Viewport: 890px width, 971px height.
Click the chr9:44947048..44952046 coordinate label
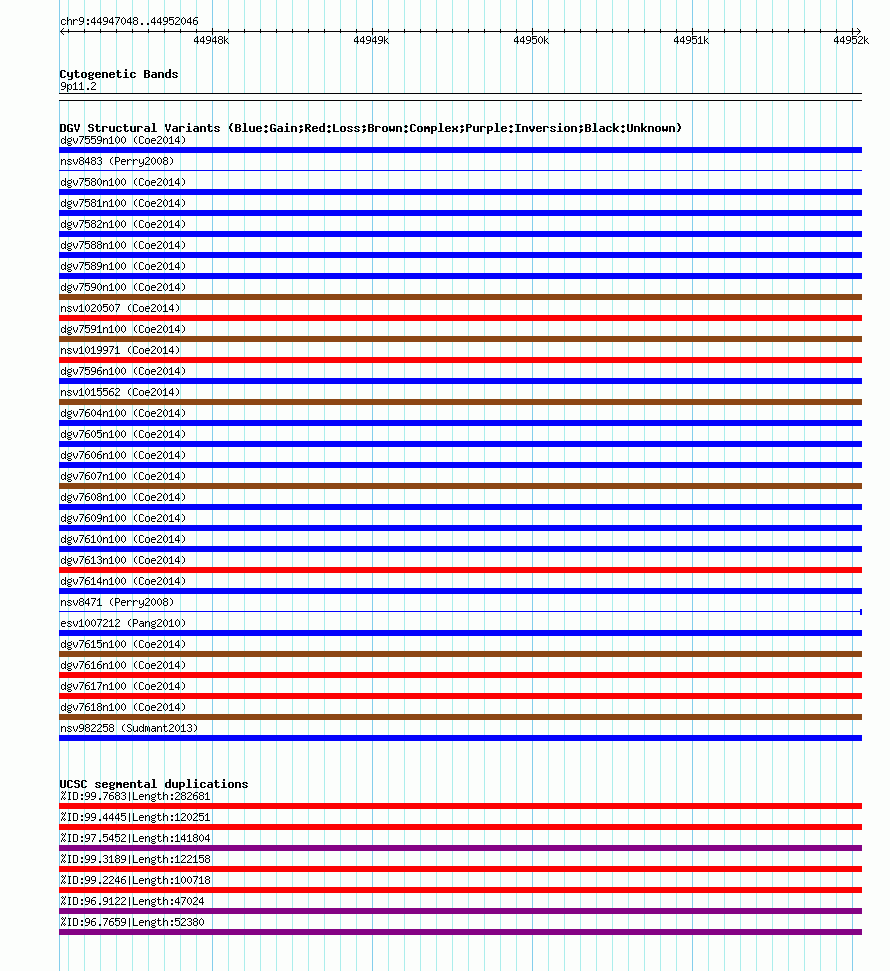129,22
